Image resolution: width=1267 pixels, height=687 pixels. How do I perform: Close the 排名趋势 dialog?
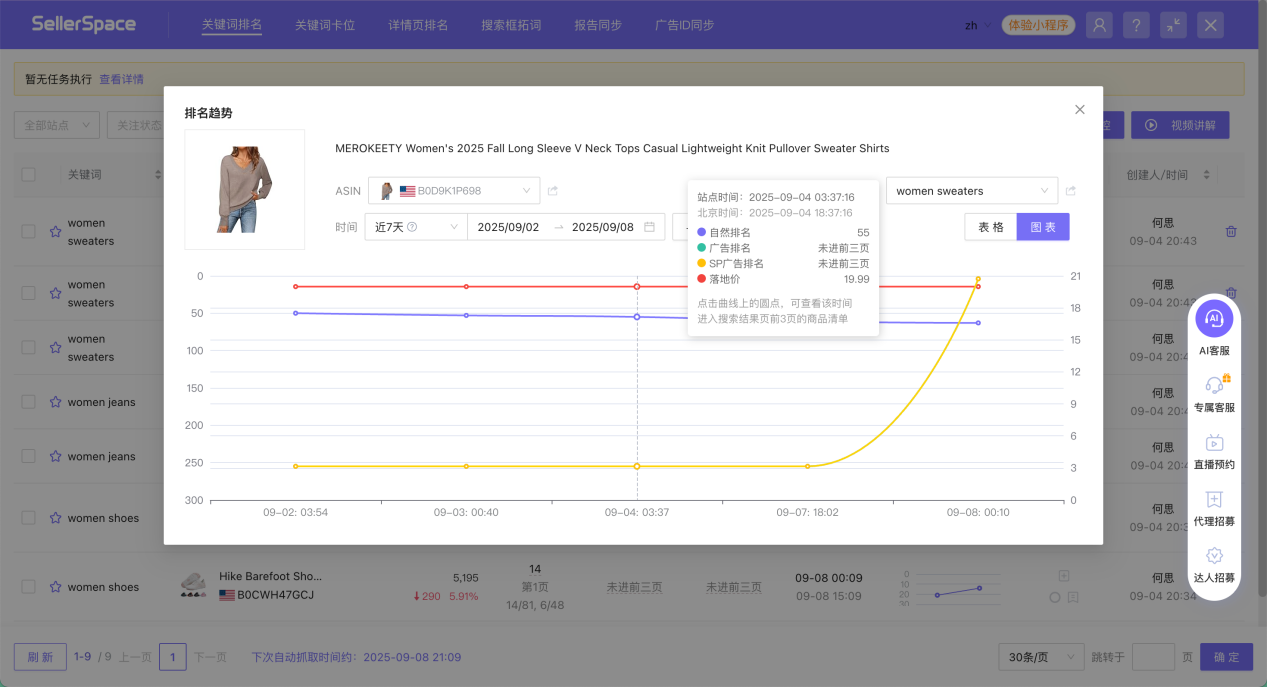click(1079, 110)
